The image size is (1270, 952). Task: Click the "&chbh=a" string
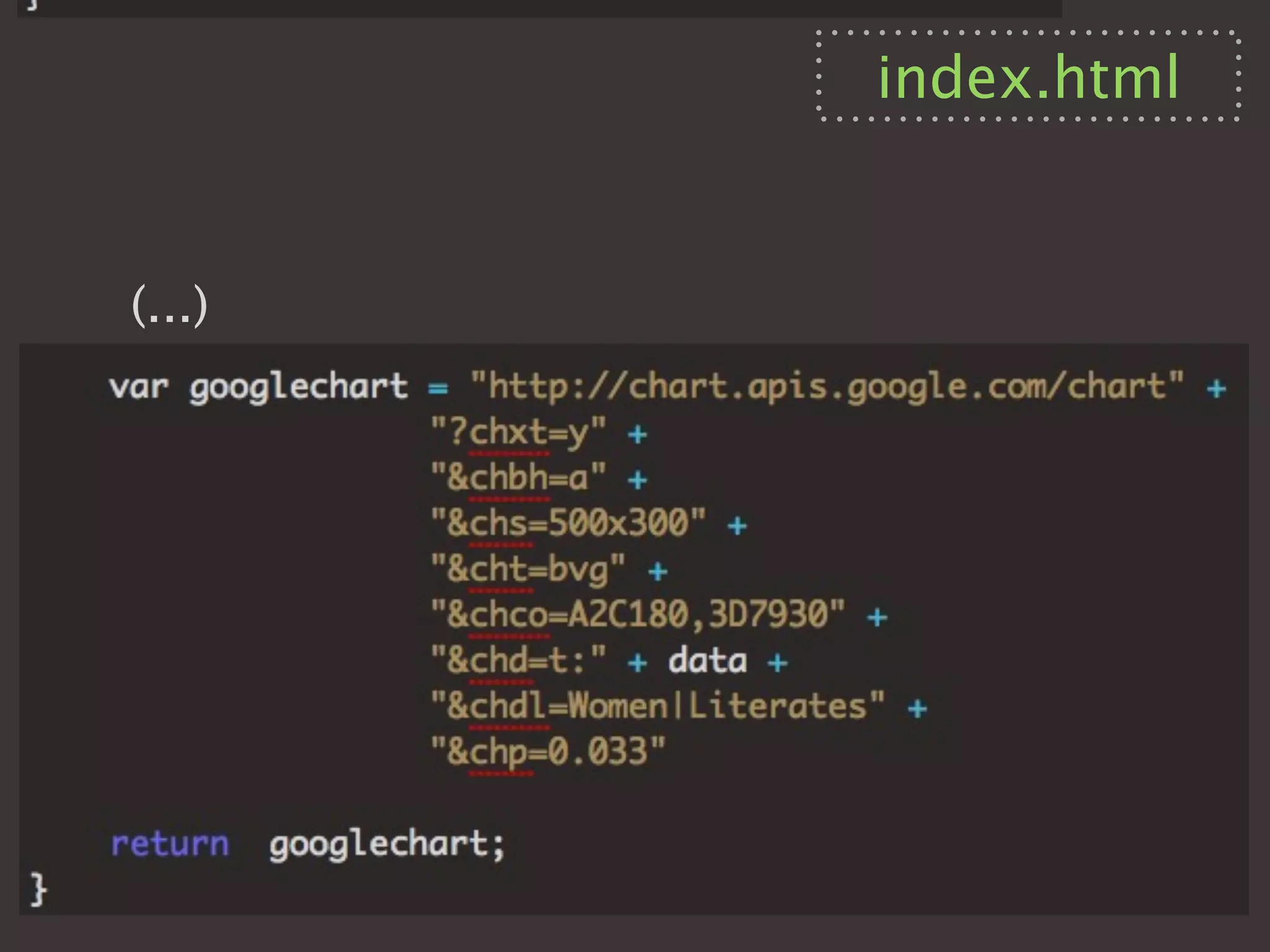pos(518,477)
